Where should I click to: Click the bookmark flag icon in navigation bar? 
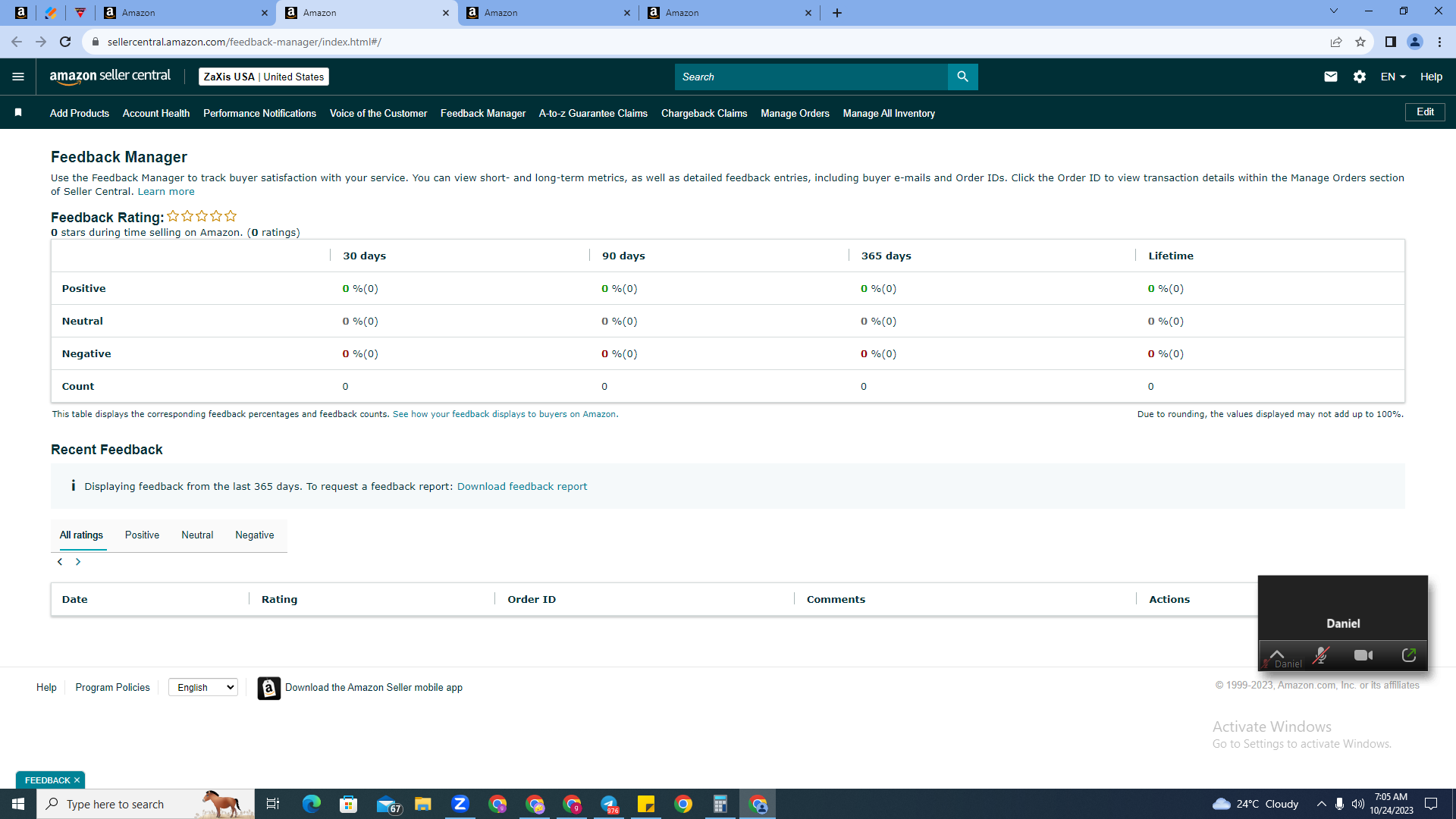coord(18,113)
